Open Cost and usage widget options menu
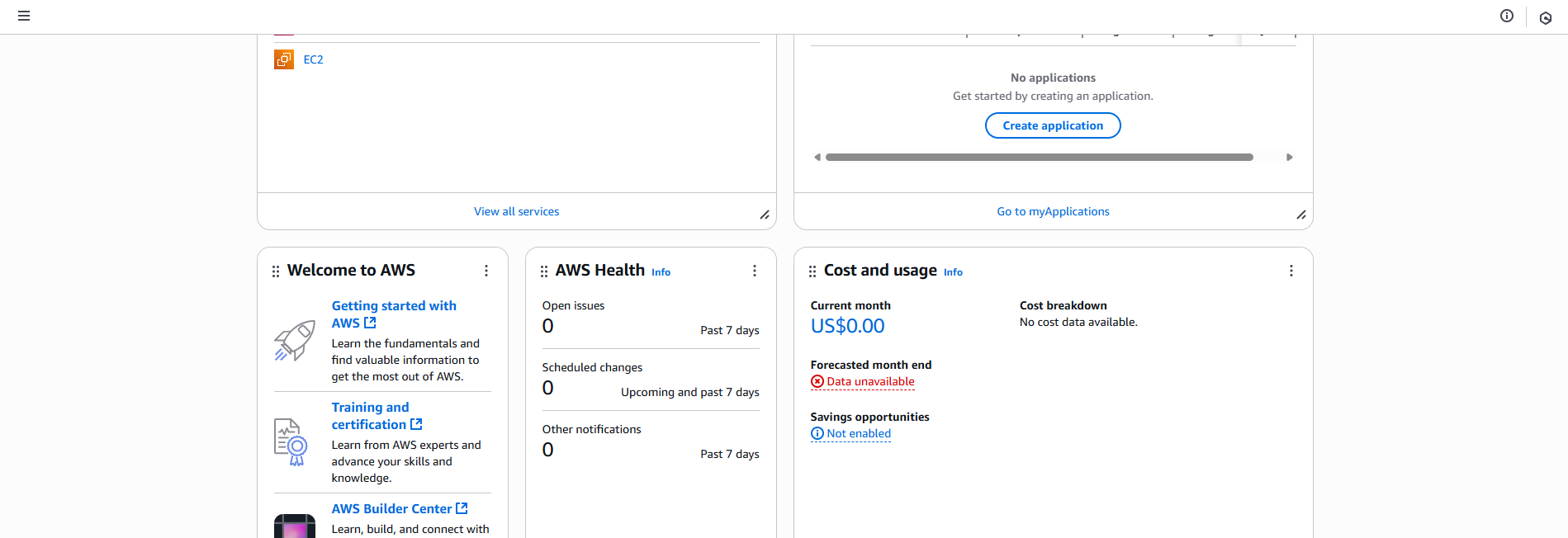This screenshot has width=1568, height=538. [1291, 271]
